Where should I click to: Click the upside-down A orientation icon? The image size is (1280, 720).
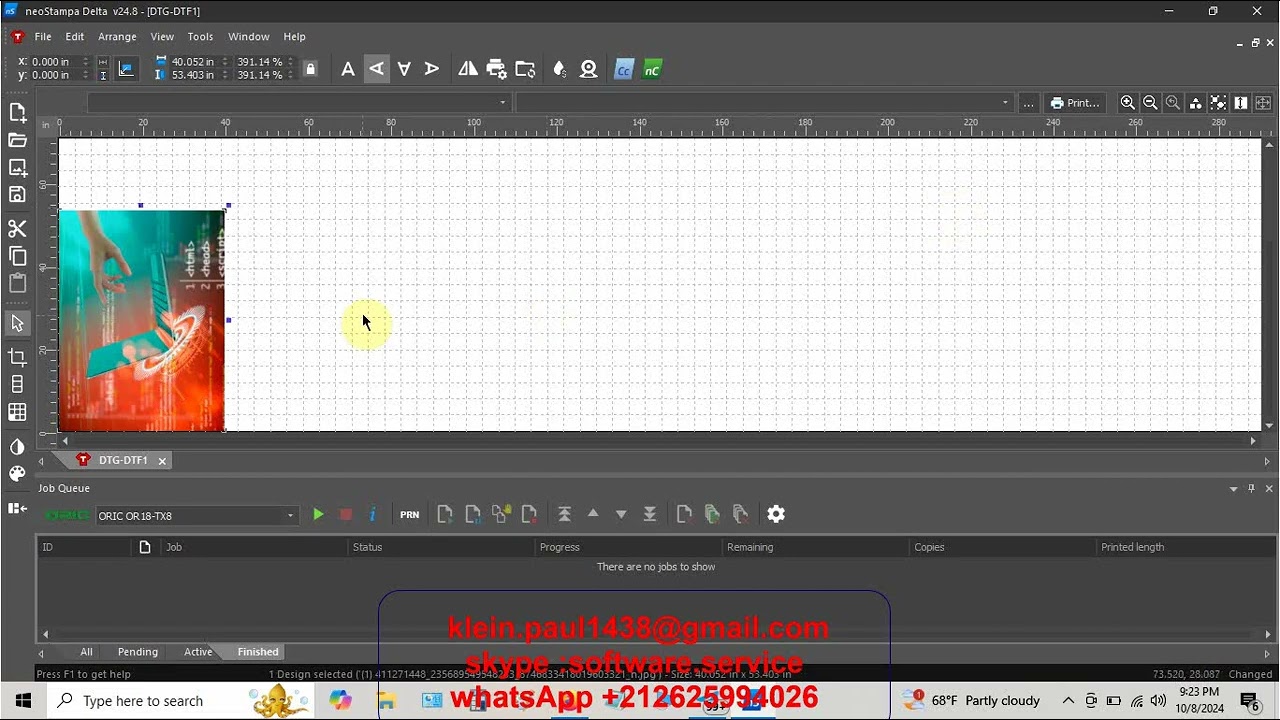point(404,69)
